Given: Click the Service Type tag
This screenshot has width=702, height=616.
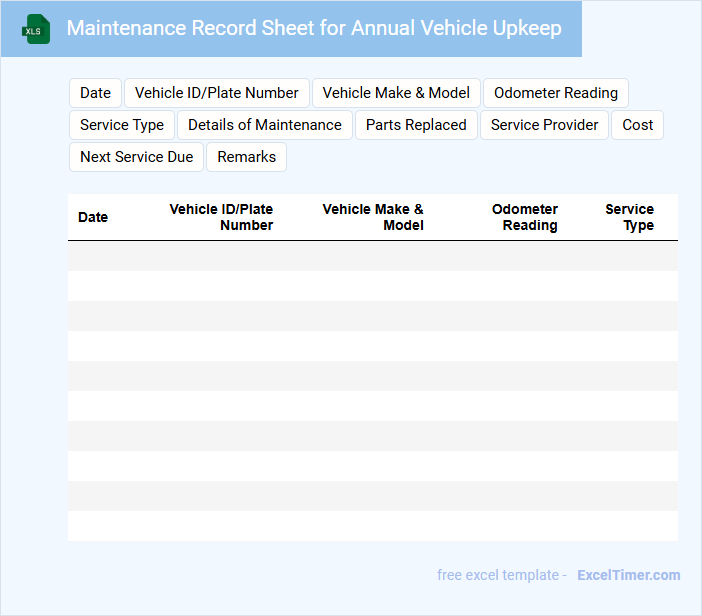Looking at the screenshot, I should (122, 125).
